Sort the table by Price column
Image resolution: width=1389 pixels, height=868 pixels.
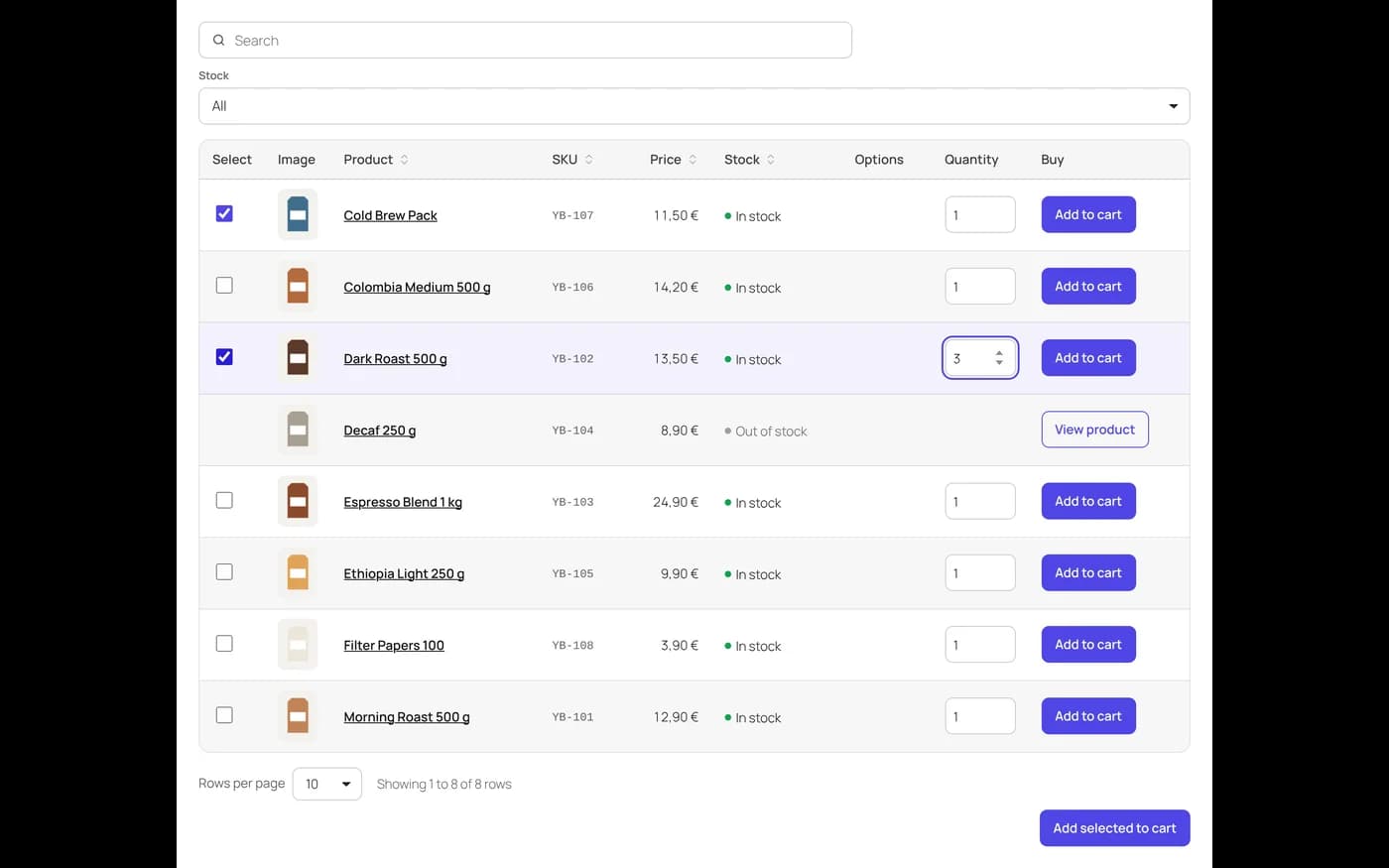674,160
